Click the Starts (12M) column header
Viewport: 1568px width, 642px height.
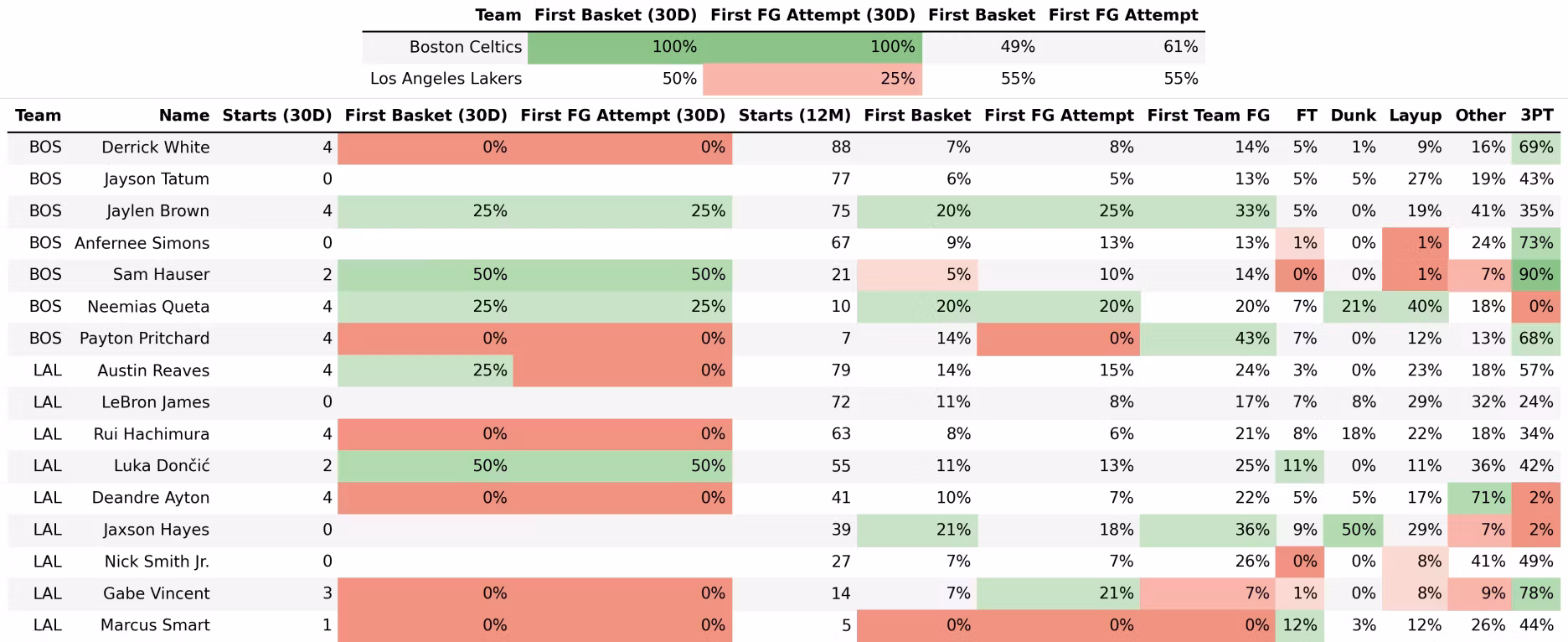point(794,116)
